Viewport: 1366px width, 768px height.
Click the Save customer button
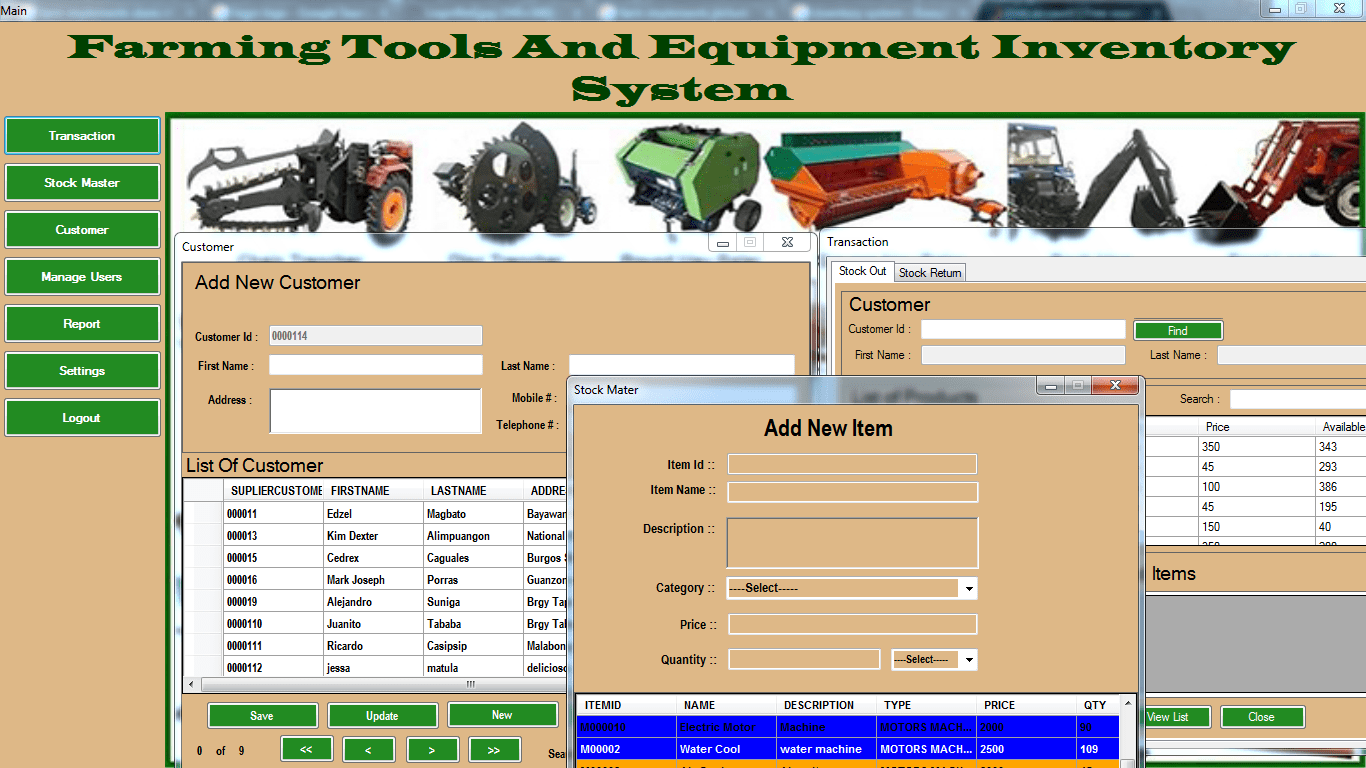(x=263, y=715)
